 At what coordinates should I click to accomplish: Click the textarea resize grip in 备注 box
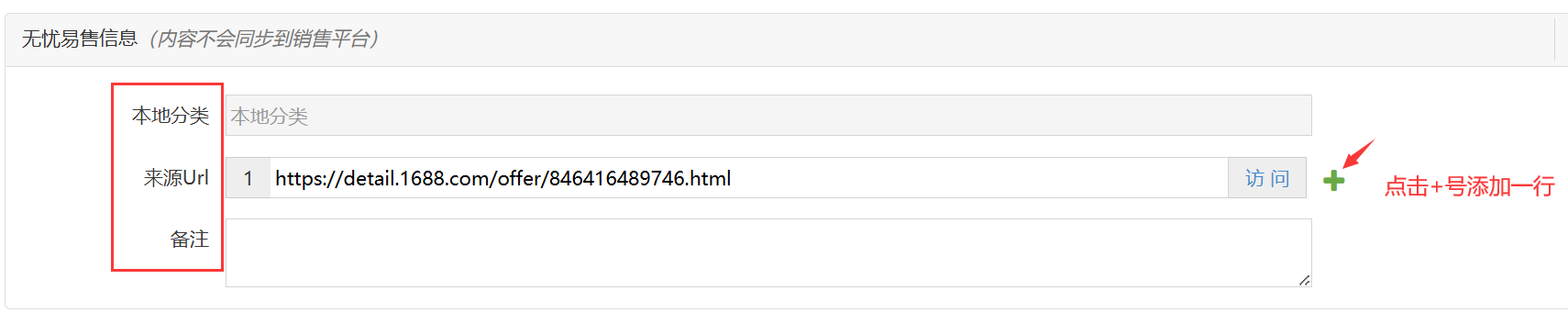(x=1304, y=280)
